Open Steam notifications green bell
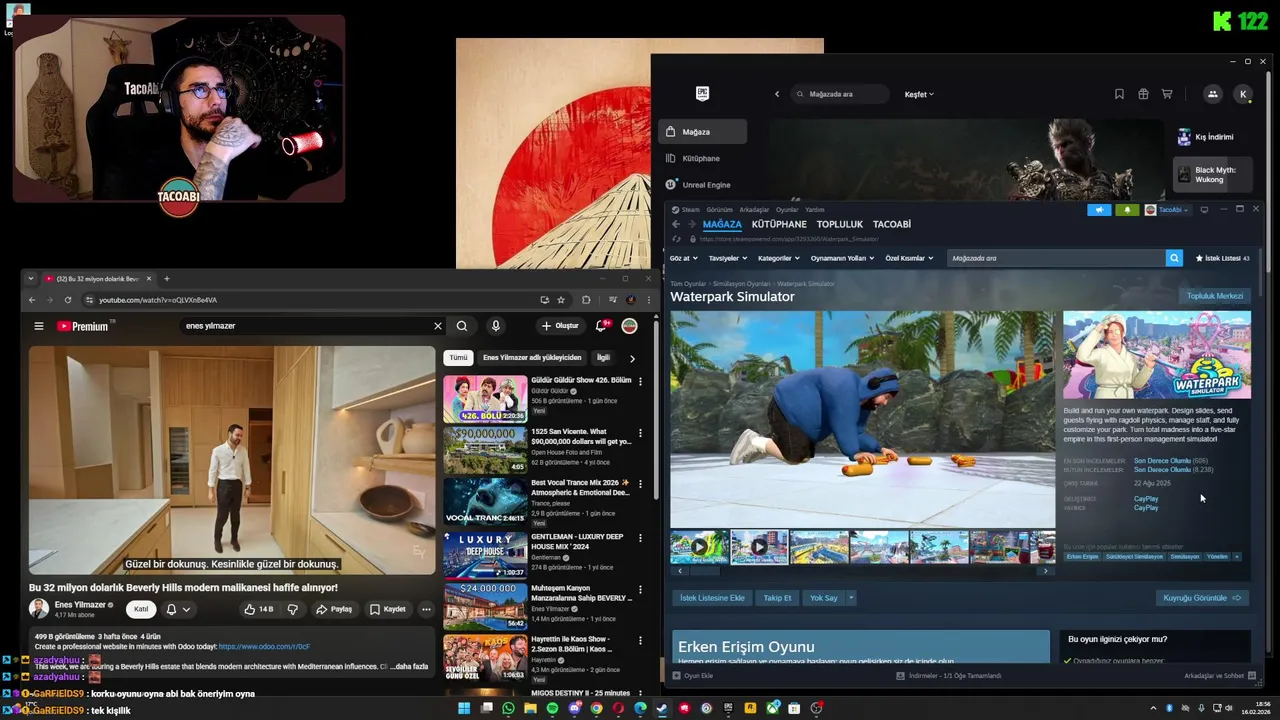 pos(1127,210)
